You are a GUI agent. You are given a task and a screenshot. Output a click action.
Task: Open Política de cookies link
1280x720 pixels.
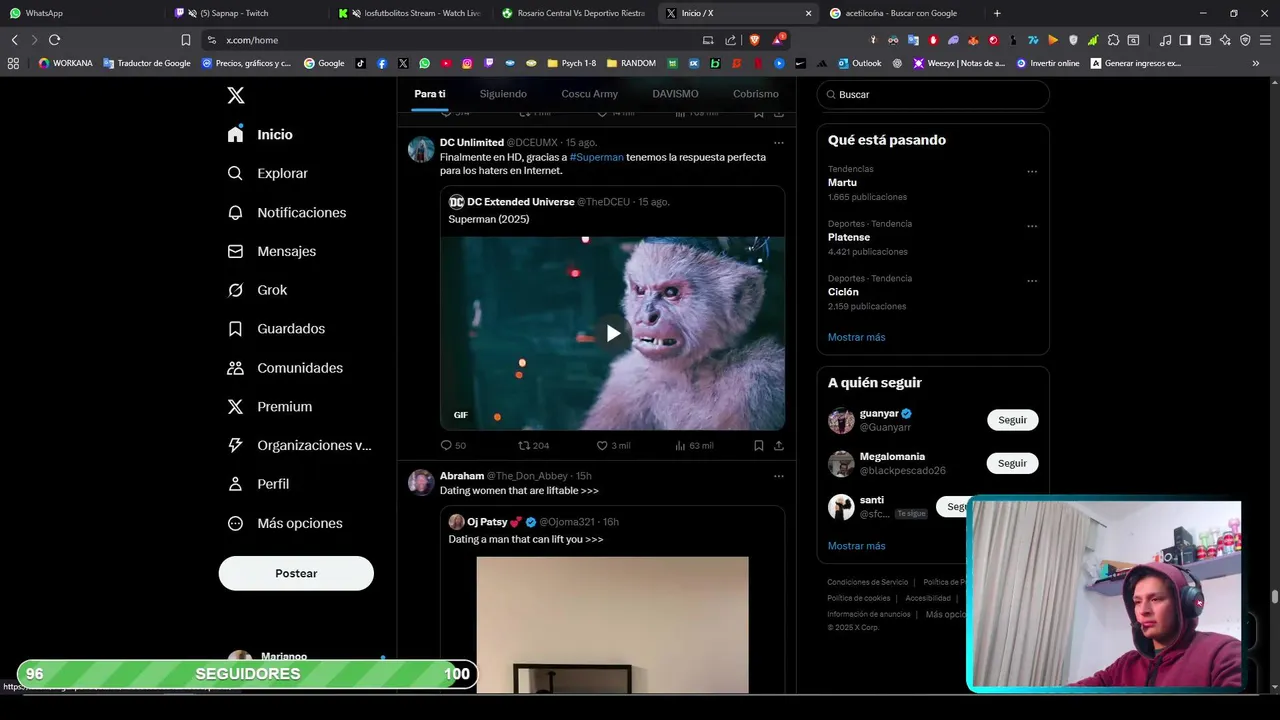(x=858, y=598)
